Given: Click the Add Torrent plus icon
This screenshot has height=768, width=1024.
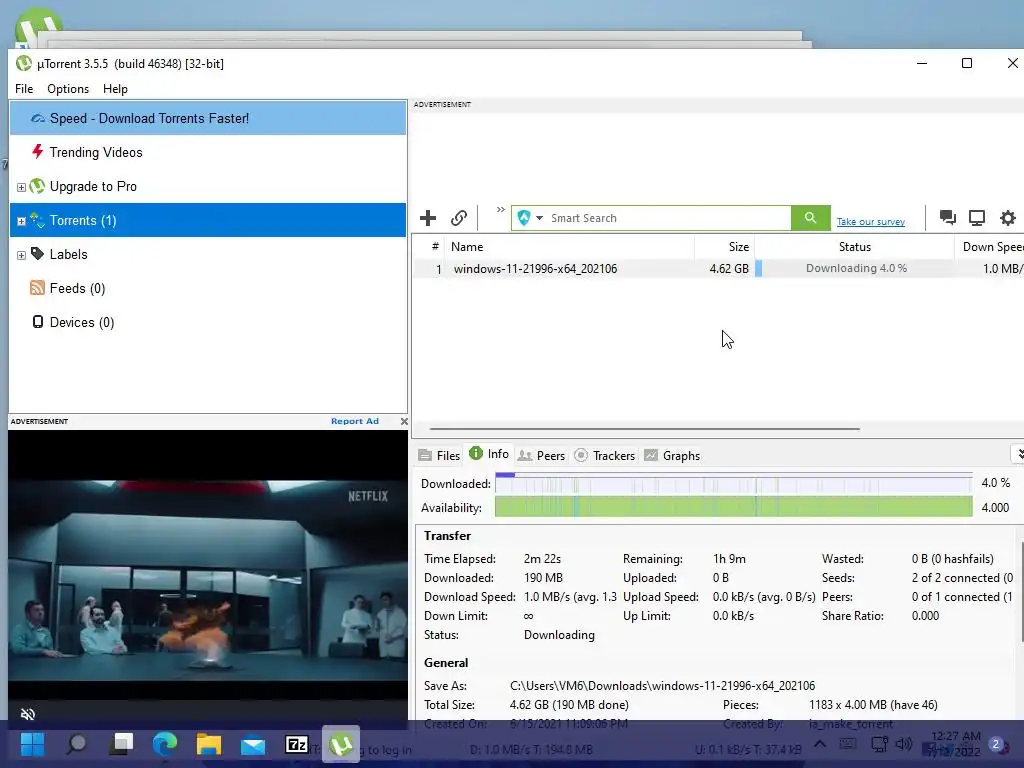Looking at the screenshot, I should click(428, 218).
